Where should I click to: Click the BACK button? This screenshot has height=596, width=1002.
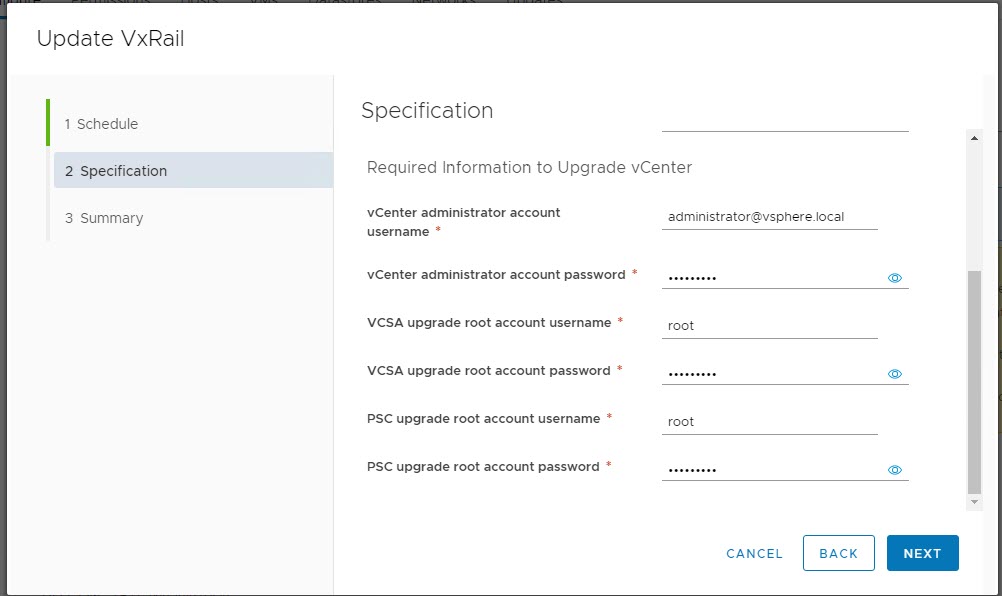tap(838, 553)
